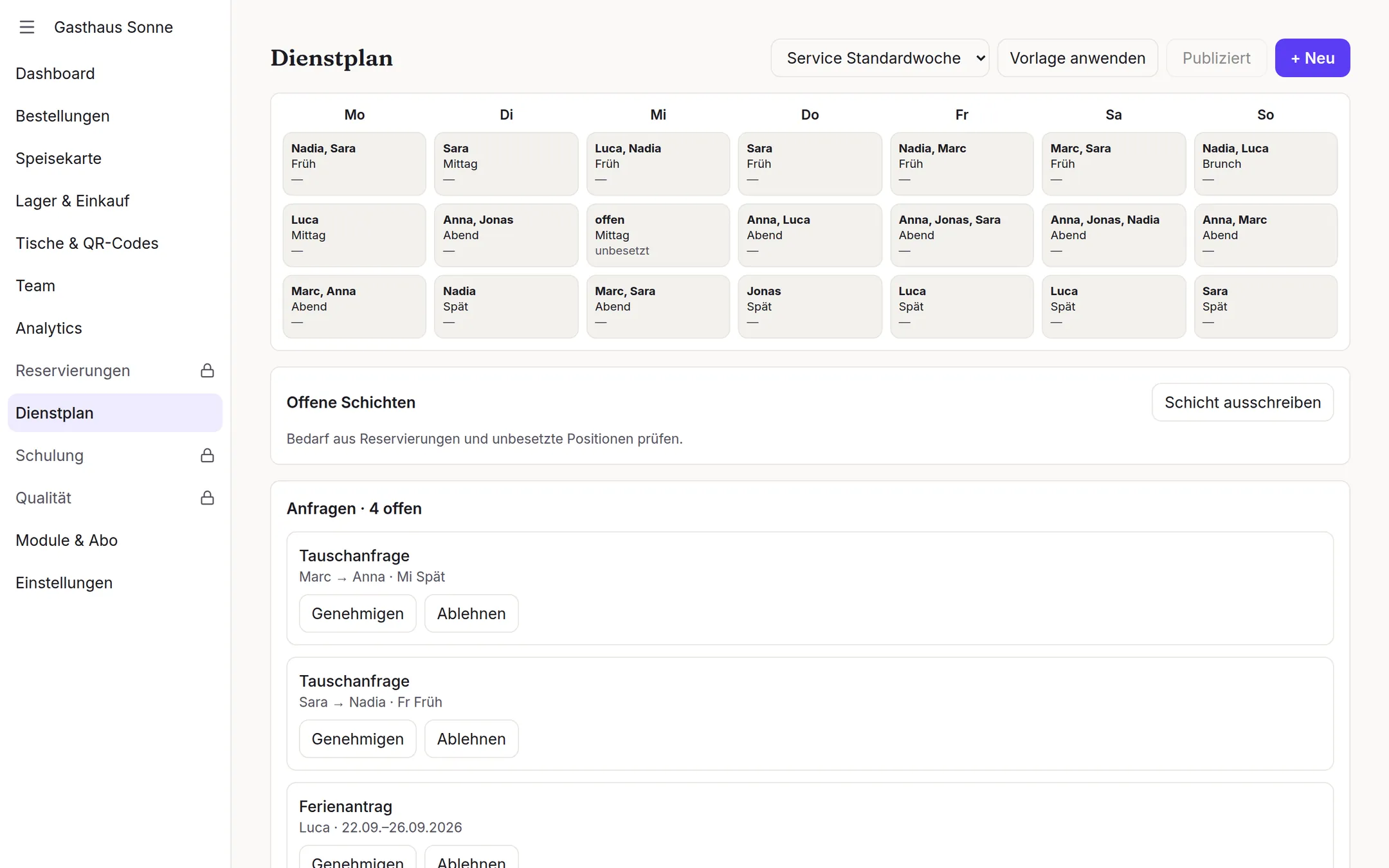Open locked Qualität module
This screenshot has width=1389, height=868.
coord(115,498)
